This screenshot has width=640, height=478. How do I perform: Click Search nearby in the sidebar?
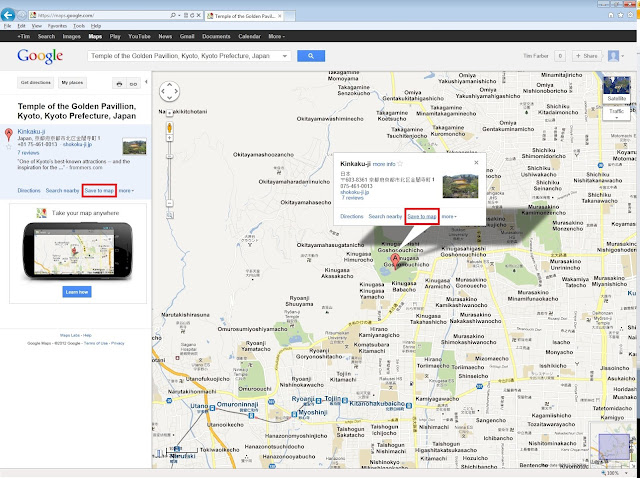click(62, 191)
